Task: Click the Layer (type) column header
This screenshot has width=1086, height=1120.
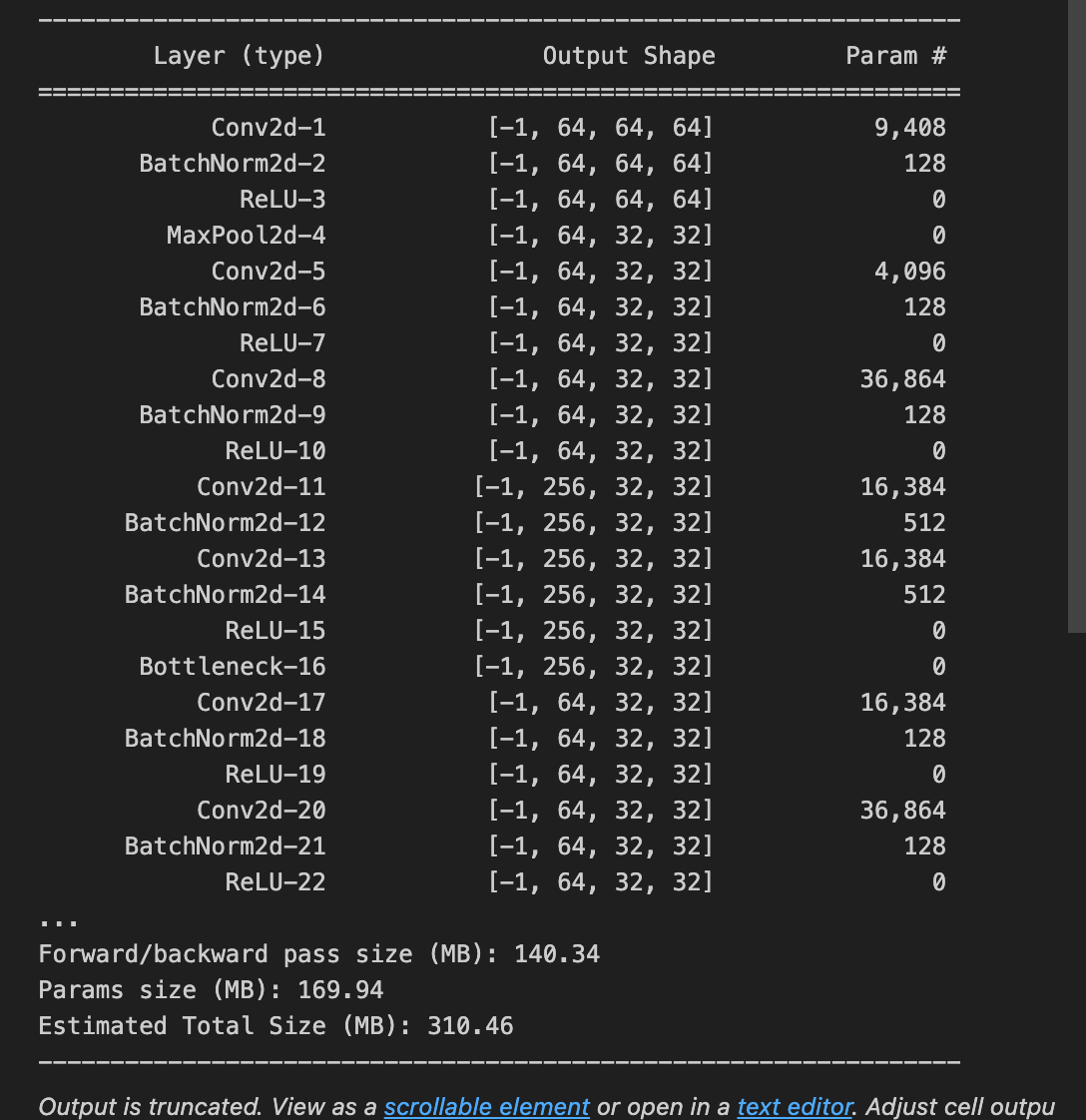Action: [x=240, y=56]
